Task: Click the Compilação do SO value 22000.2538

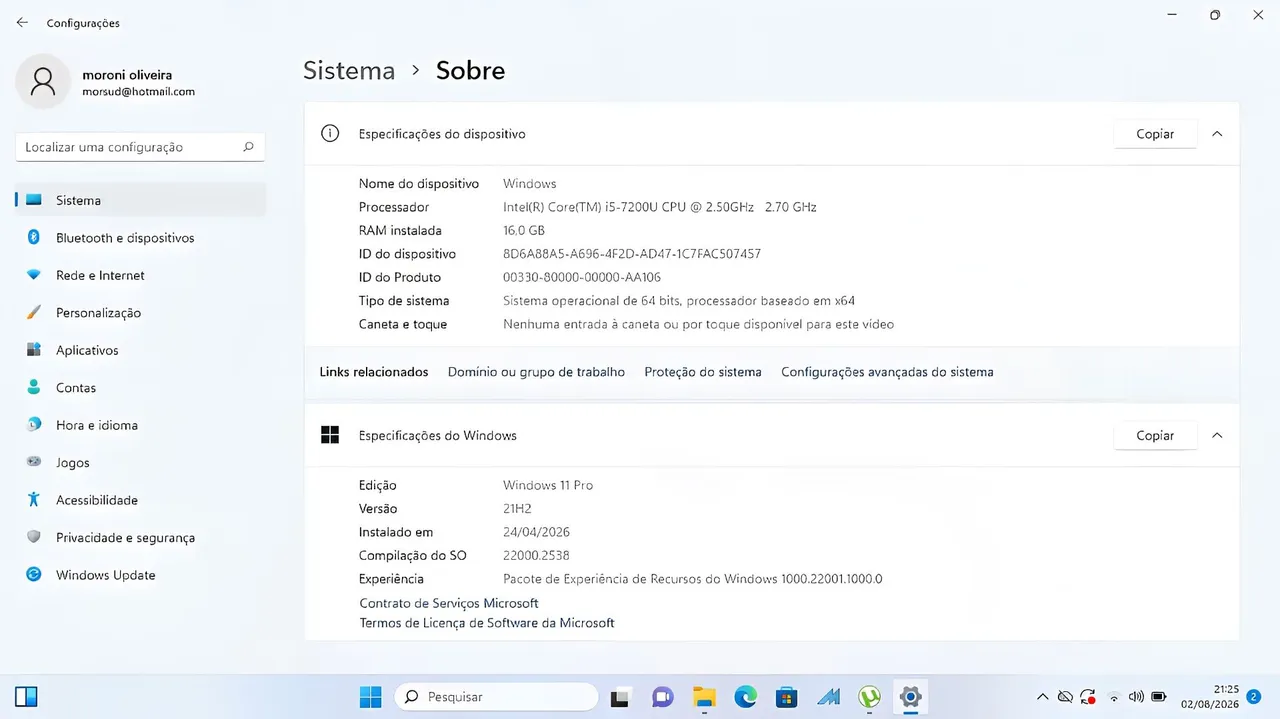Action: pos(536,555)
